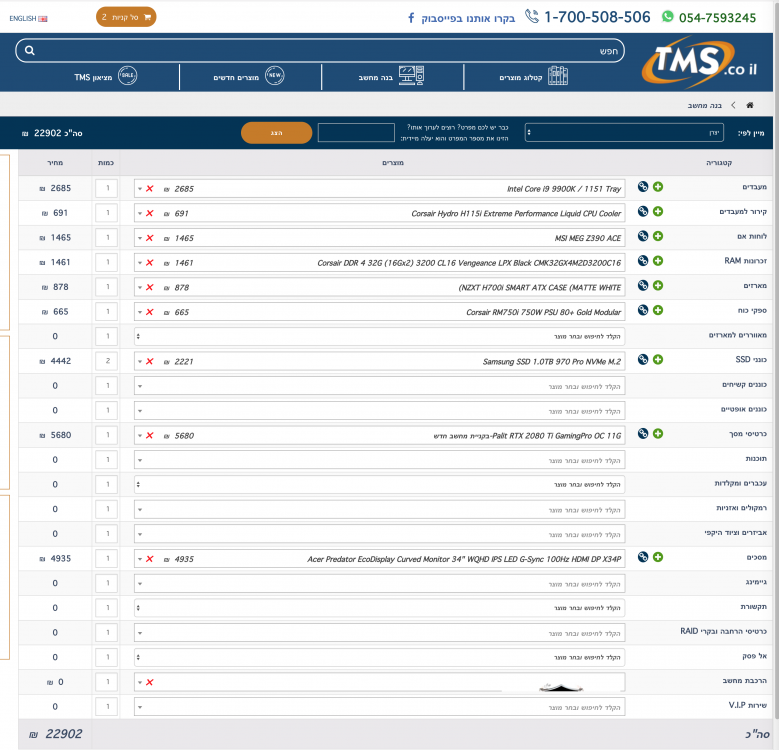Open software product dropdown

[x=380, y=460]
